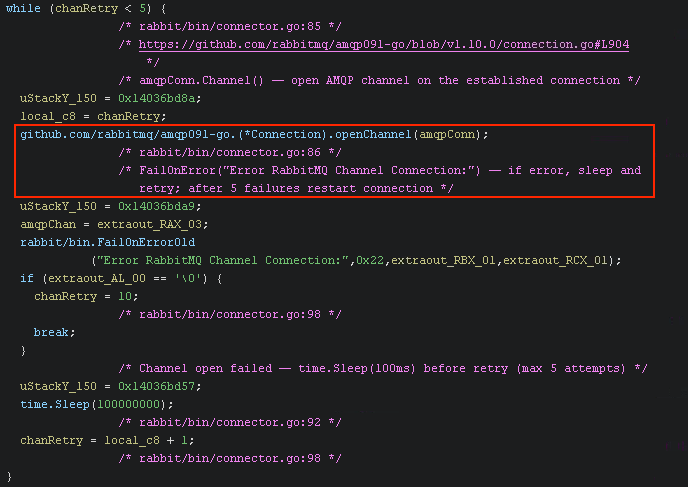Select the 5 in the while condition
Image resolution: width=688 pixels, height=487 pixels.
coord(143,8)
